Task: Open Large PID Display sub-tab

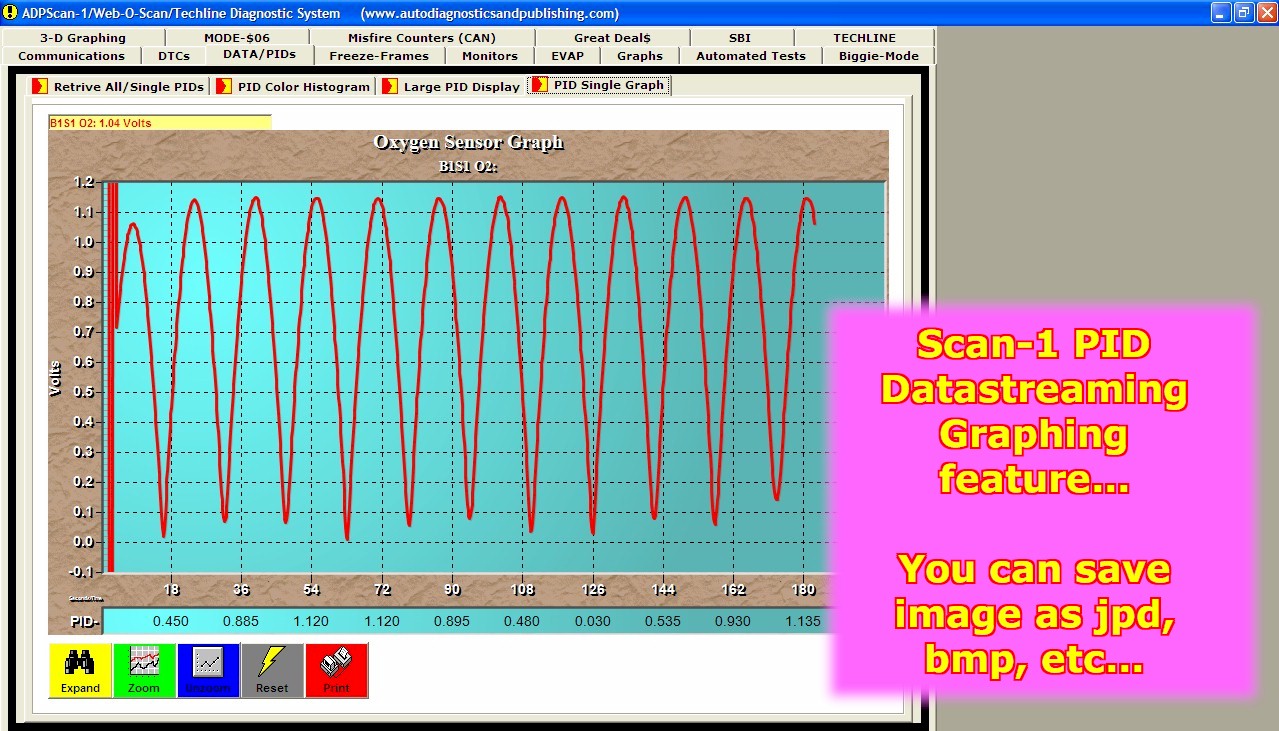Action: (x=451, y=86)
